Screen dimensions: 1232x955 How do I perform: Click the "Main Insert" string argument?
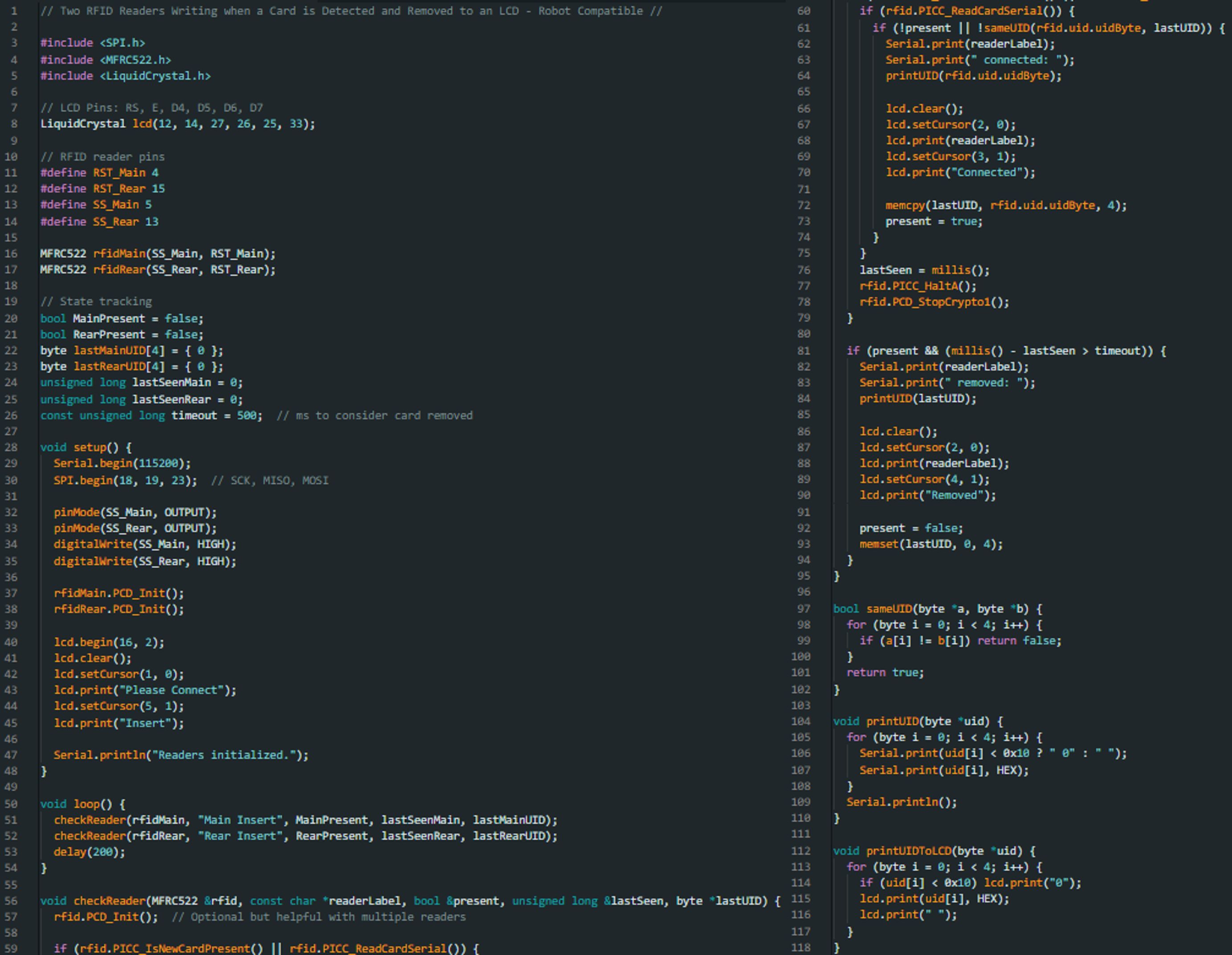239,820
